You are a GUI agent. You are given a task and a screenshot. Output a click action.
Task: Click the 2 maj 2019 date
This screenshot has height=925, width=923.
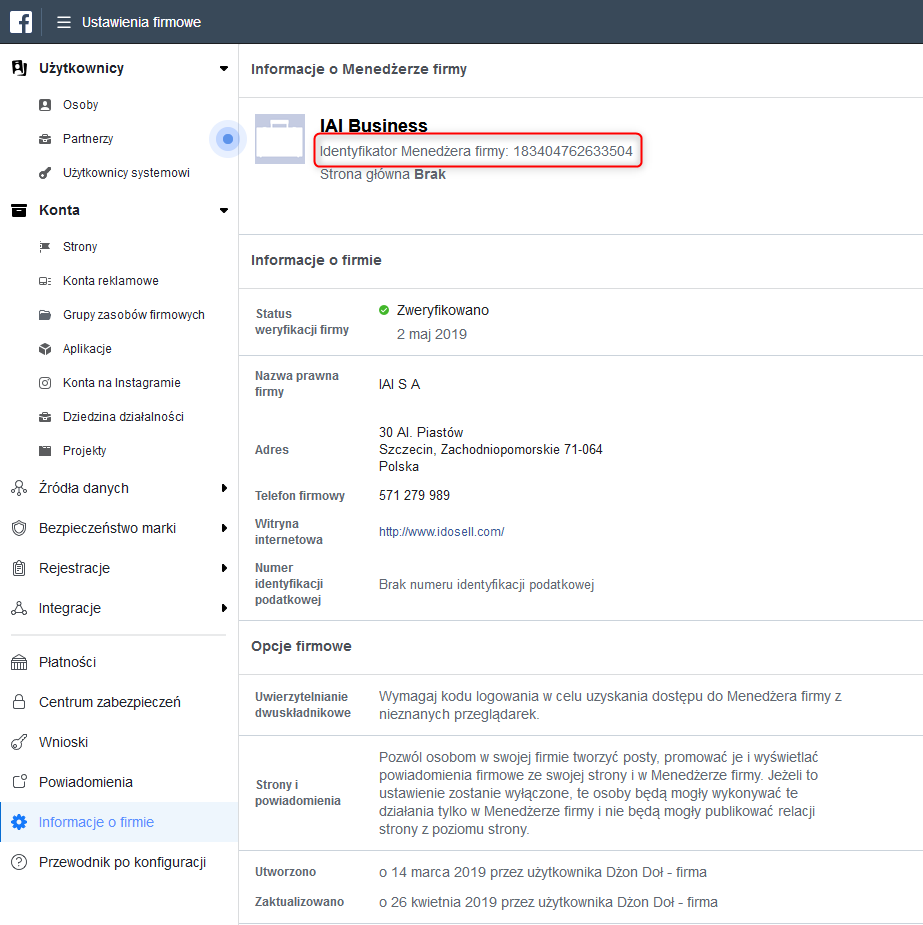pyautogui.click(x=432, y=334)
